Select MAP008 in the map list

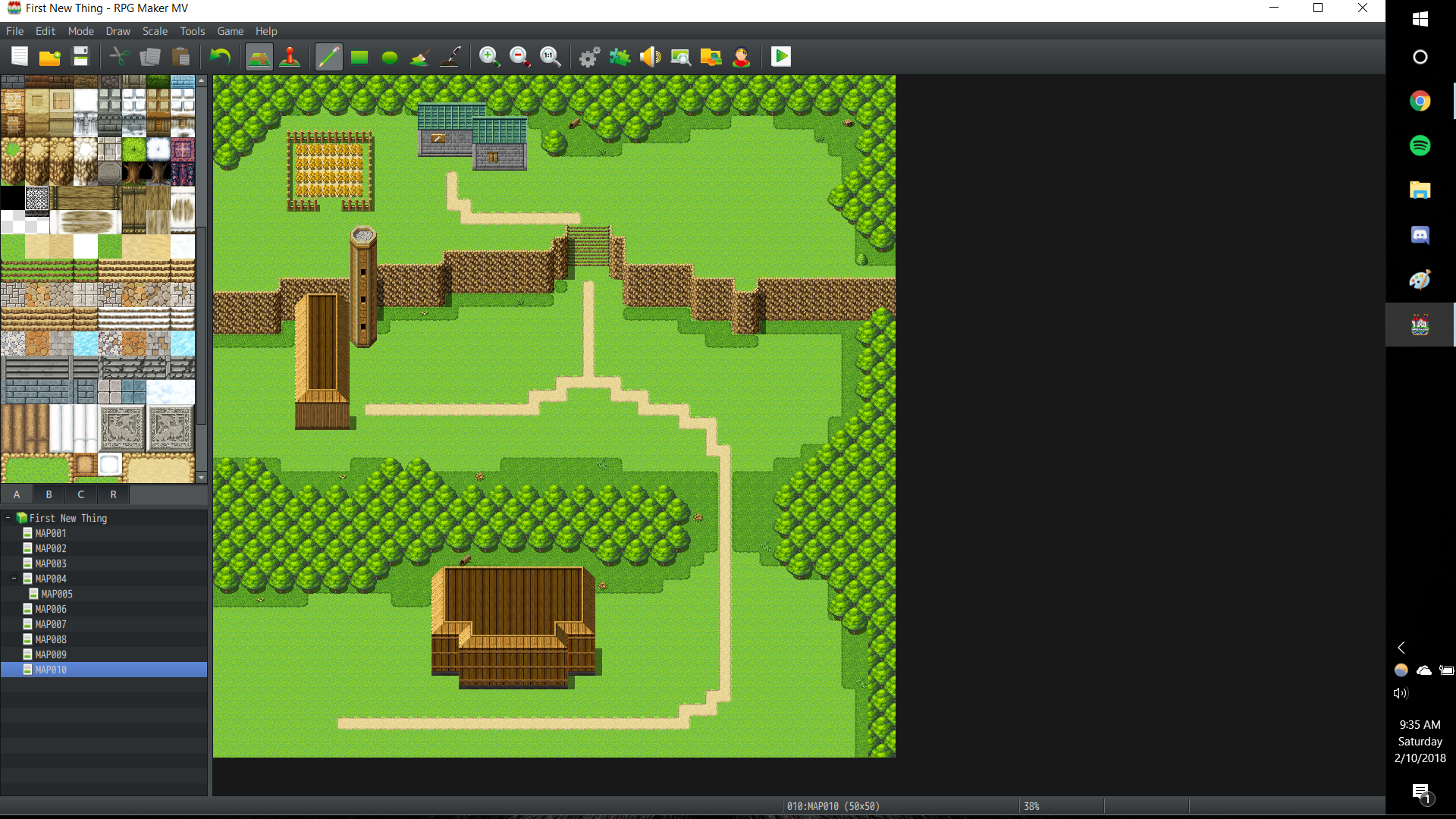(51, 639)
